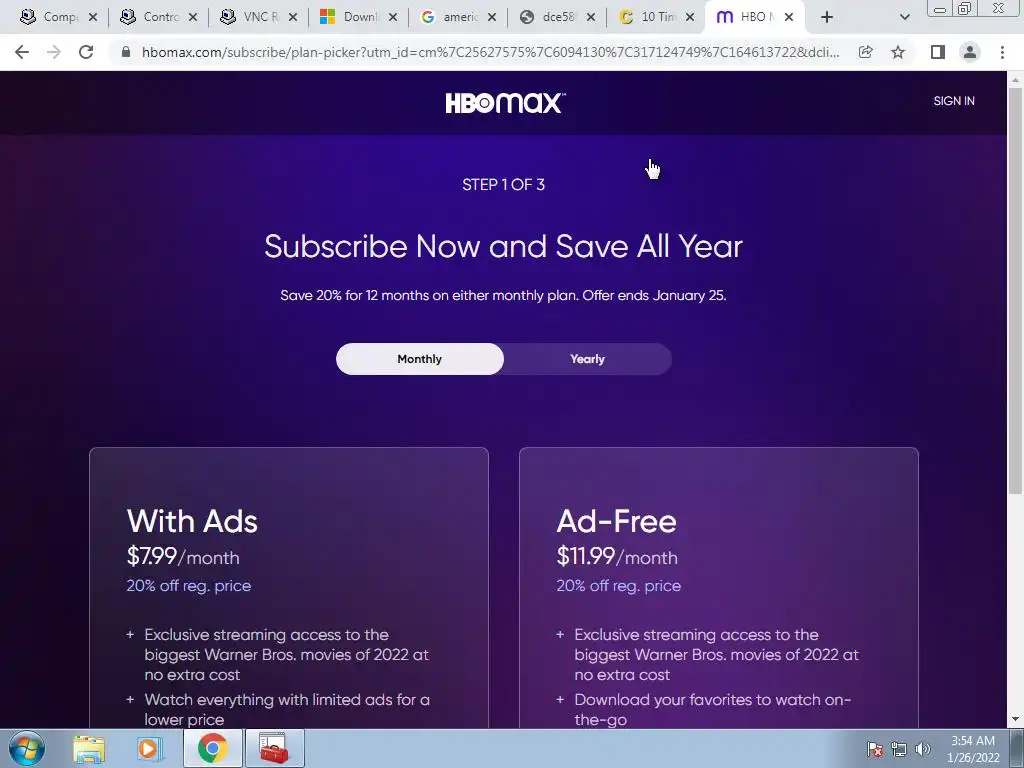The width and height of the screenshot is (1024, 768).
Task: Reload the HBO Max page
Action: tap(86, 52)
